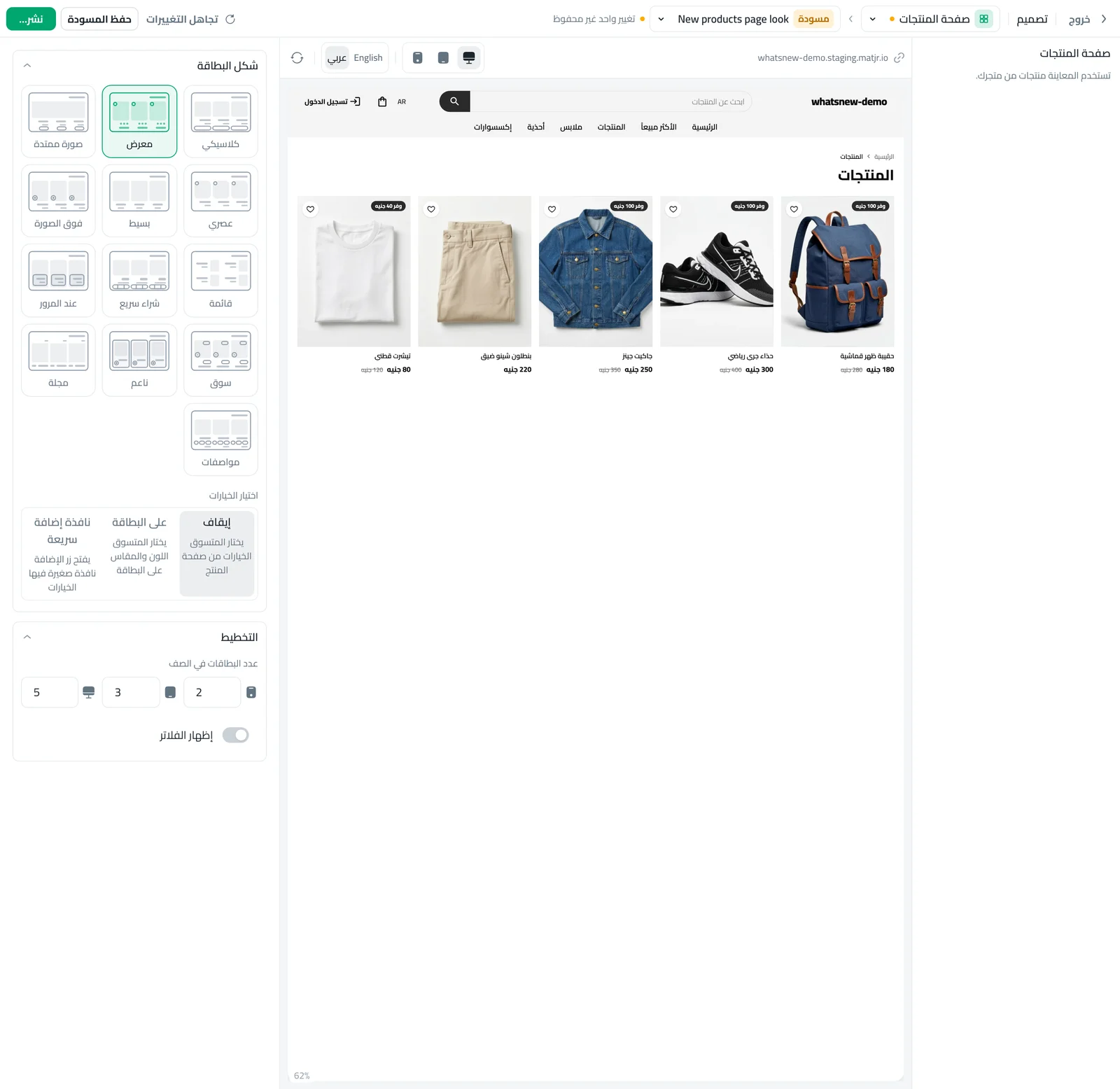Open the تصميم tab
1120x1089 pixels.
(x=1032, y=19)
